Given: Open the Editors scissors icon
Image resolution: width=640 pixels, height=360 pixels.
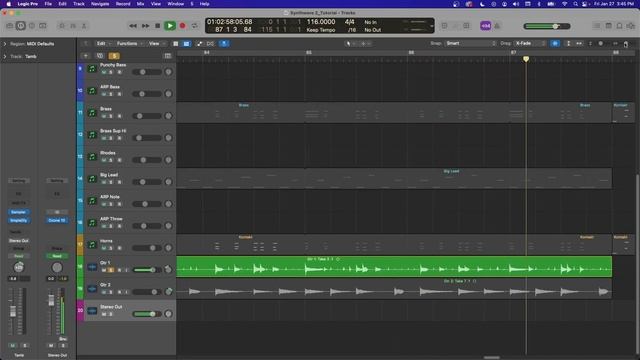Looking at the screenshot, I should (x=84, y=26).
